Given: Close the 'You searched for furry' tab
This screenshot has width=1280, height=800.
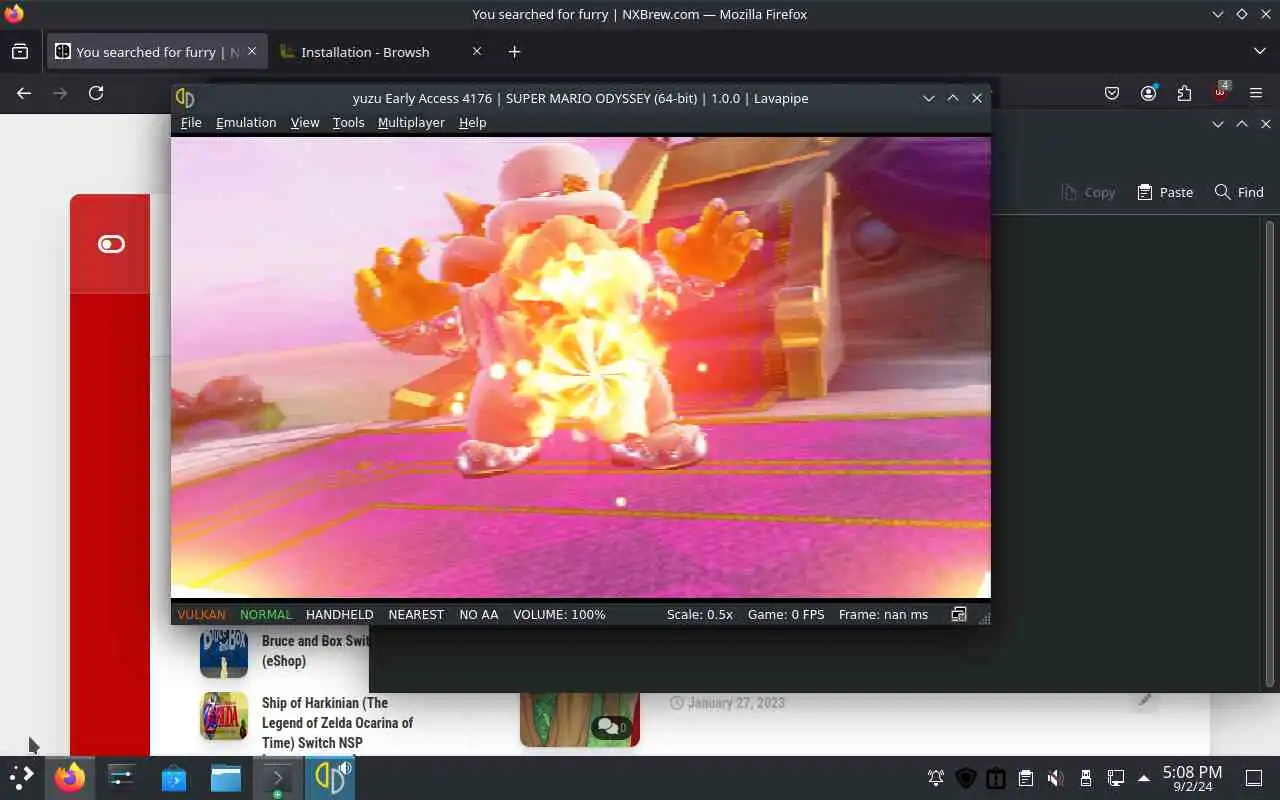Looking at the screenshot, I should coord(252,51).
